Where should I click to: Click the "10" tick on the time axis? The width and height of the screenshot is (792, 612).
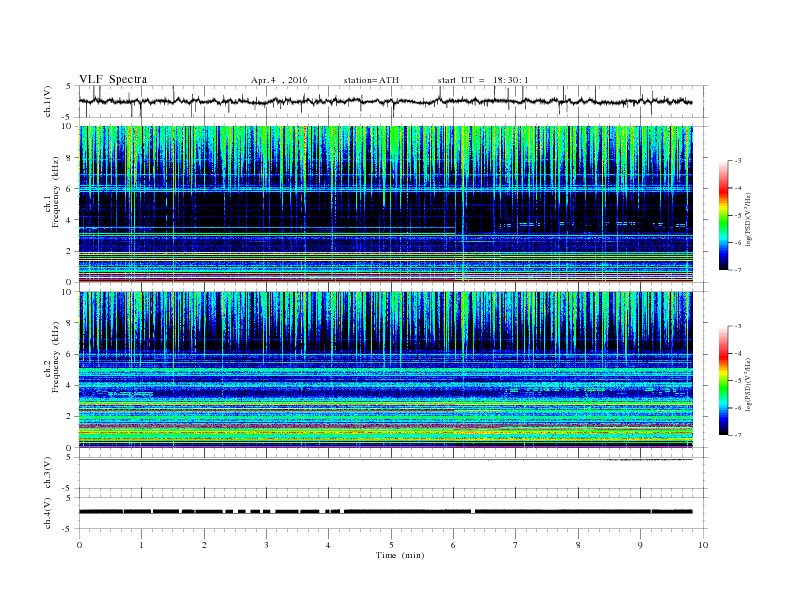click(703, 545)
